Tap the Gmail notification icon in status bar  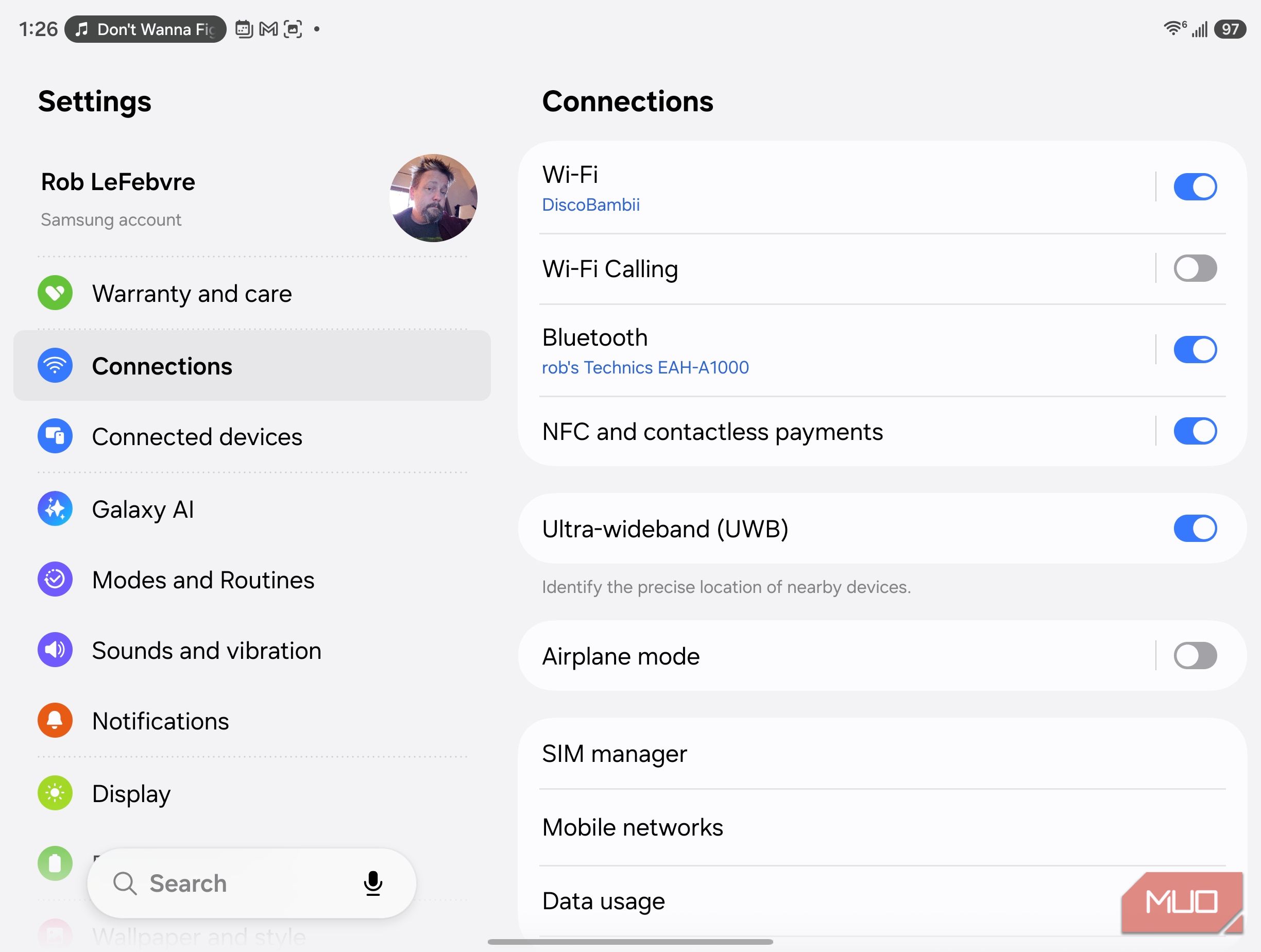(x=268, y=28)
